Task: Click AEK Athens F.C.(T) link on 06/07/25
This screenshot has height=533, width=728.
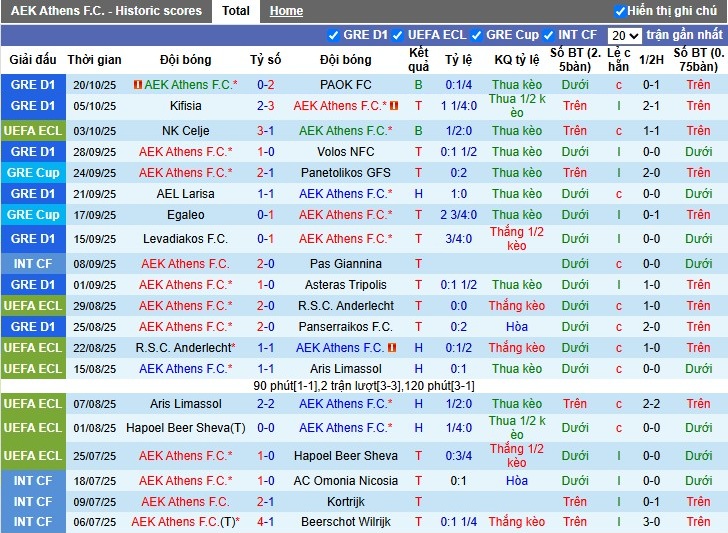Action: click(x=186, y=522)
